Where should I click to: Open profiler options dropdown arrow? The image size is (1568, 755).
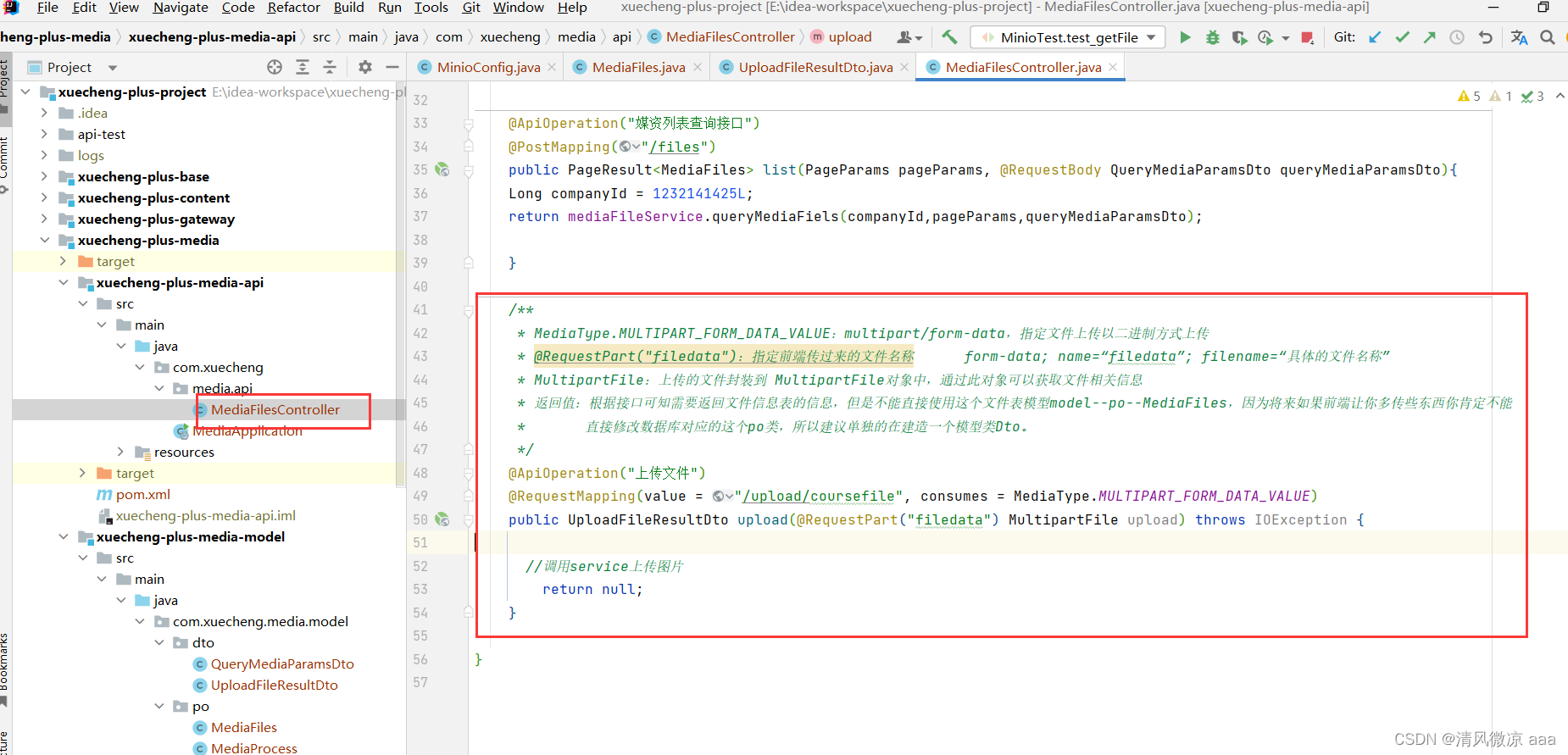click(x=1286, y=38)
